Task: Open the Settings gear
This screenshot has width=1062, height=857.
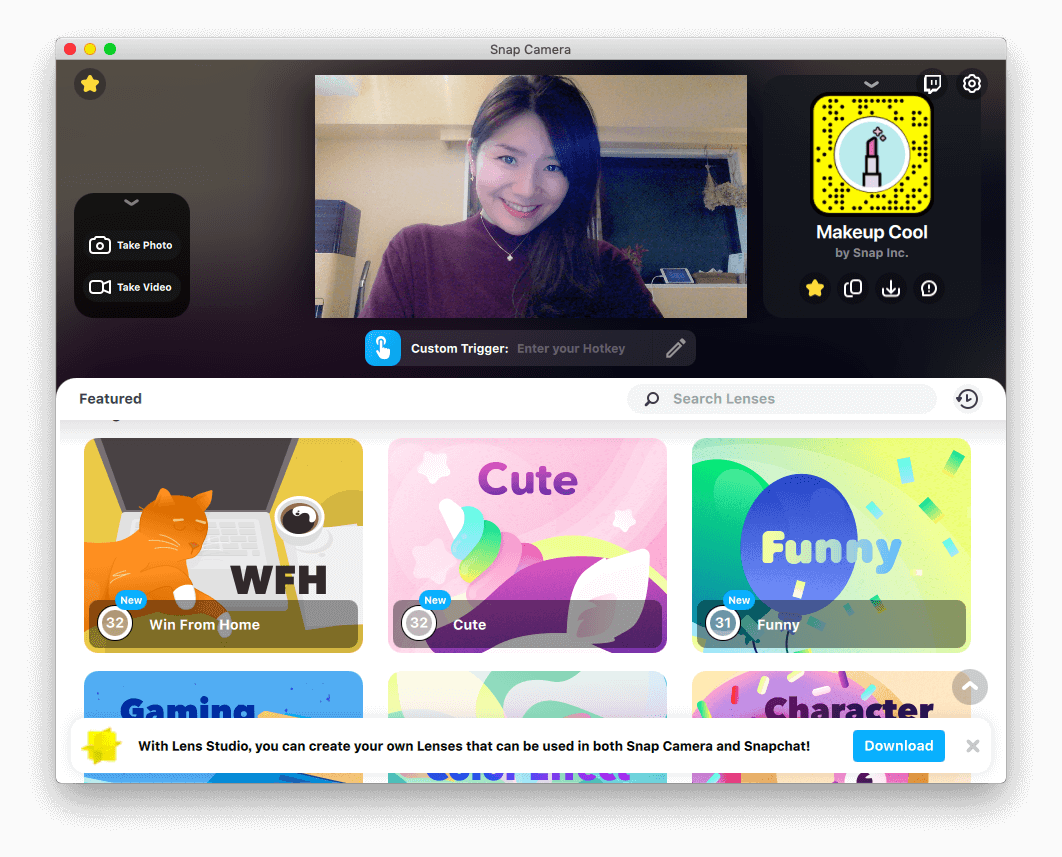Action: pyautogui.click(x=971, y=84)
